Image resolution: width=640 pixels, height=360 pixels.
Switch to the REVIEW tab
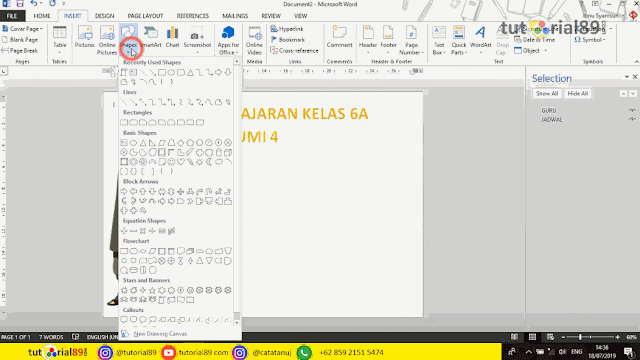click(x=271, y=16)
